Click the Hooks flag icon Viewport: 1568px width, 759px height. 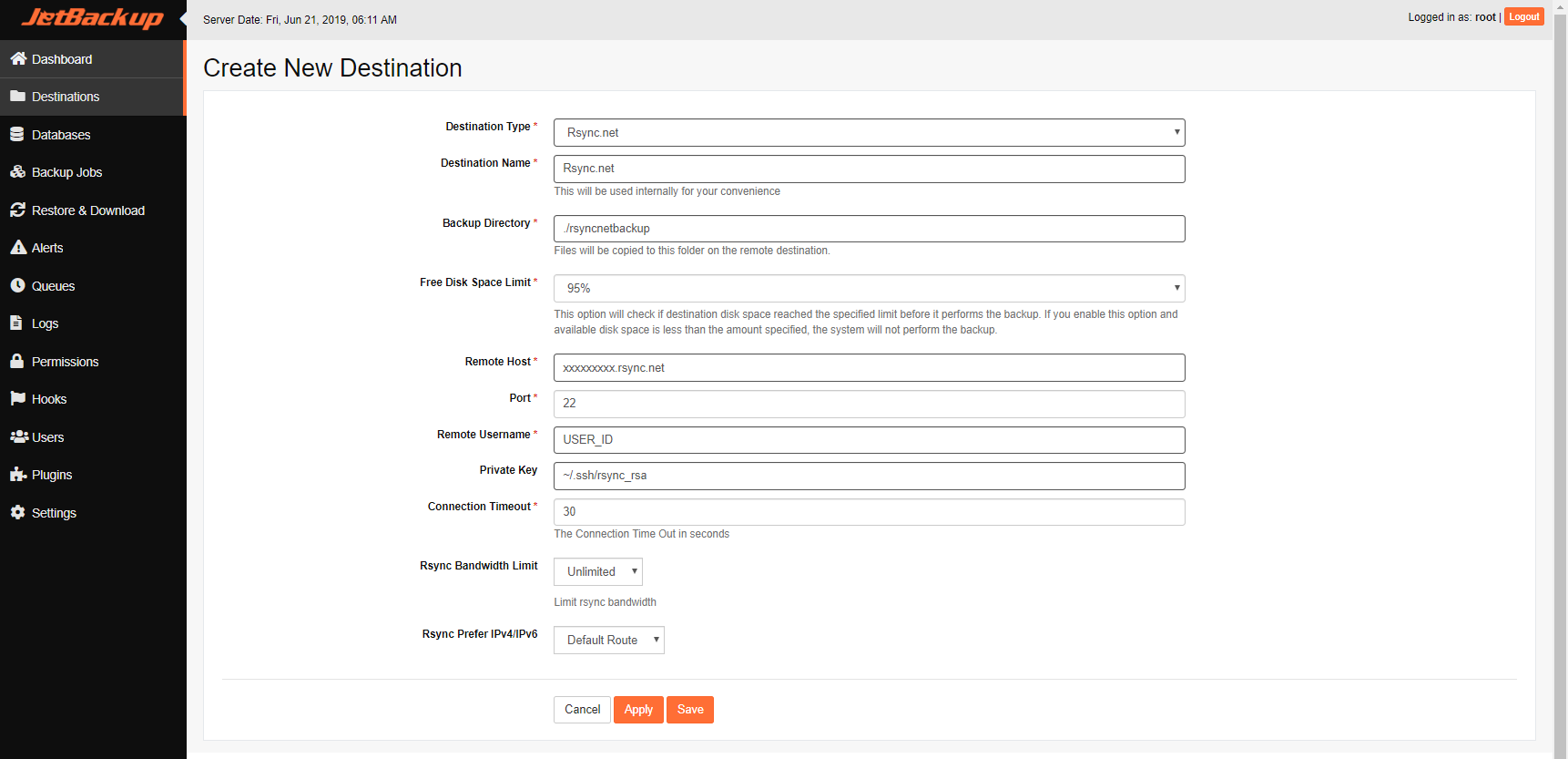17,398
